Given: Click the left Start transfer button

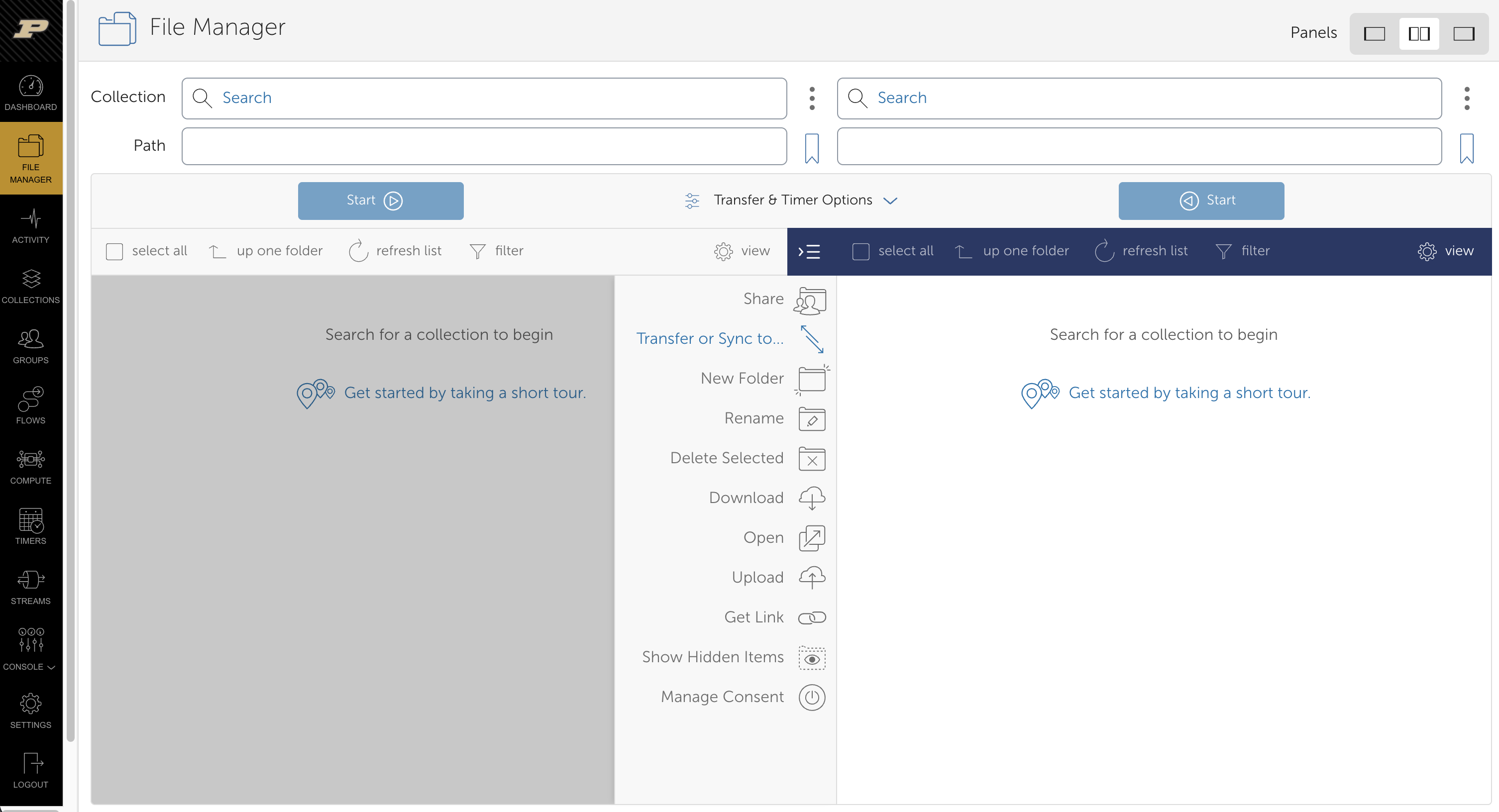Looking at the screenshot, I should tap(381, 201).
